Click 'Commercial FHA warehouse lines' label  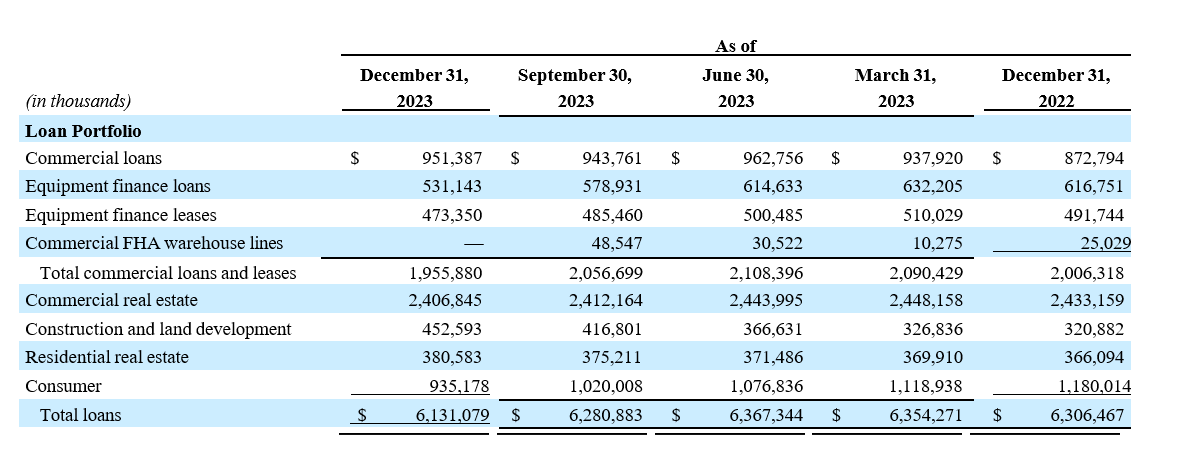[x=154, y=243]
